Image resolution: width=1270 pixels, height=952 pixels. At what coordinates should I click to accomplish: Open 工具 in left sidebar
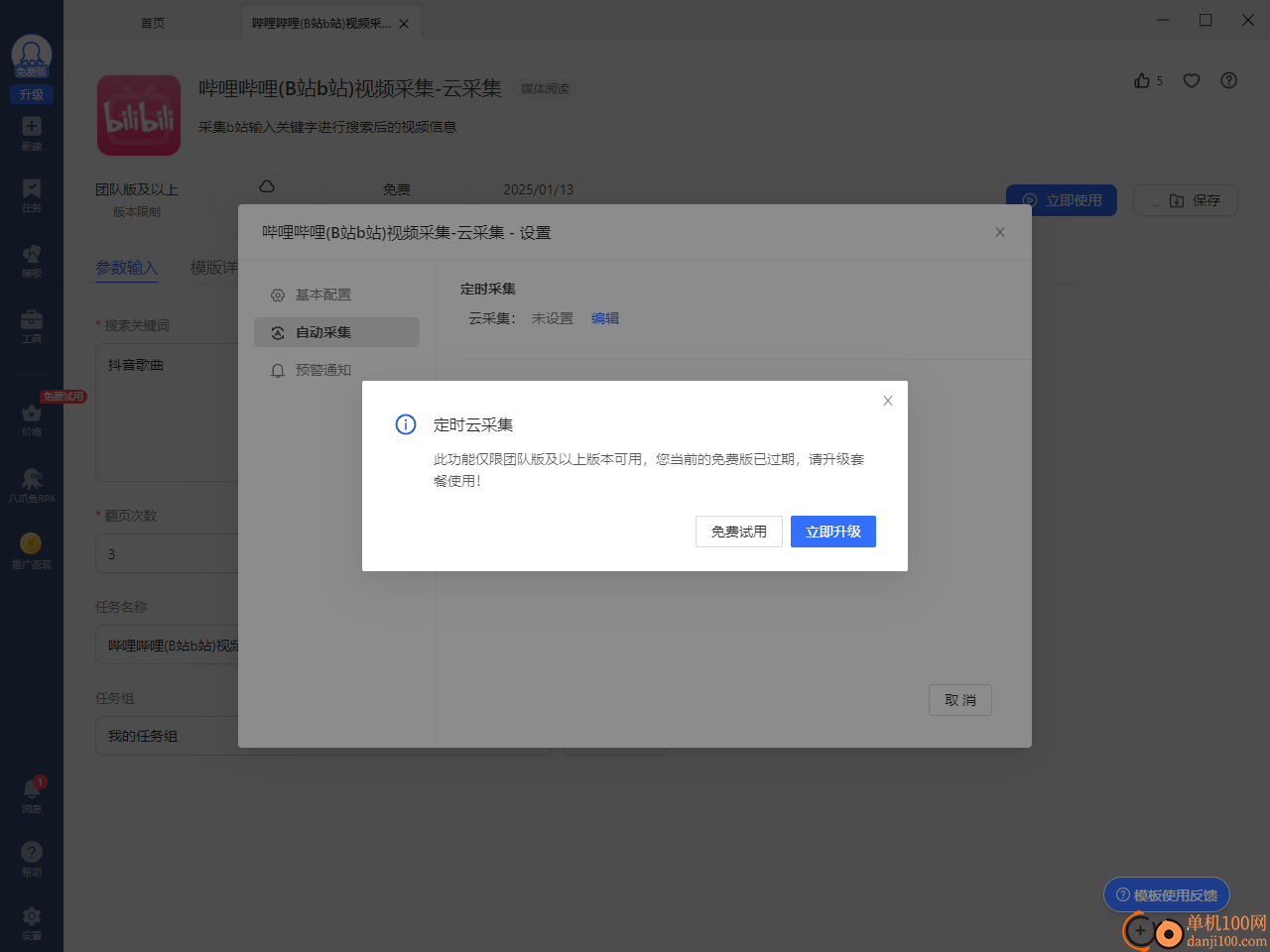point(32,325)
